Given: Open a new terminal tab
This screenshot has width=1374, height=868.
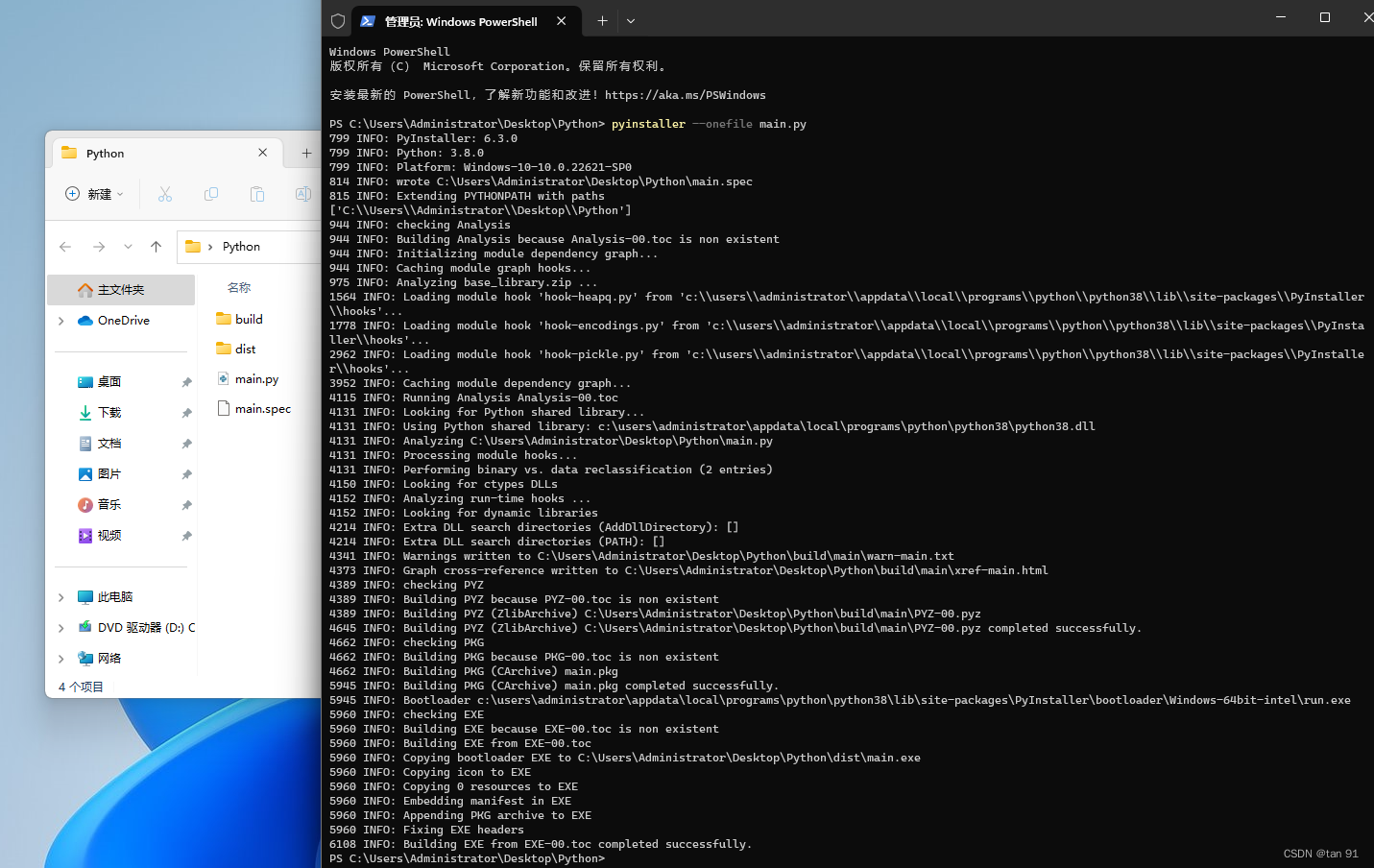Looking at the screenshot, I should (602, 20).
